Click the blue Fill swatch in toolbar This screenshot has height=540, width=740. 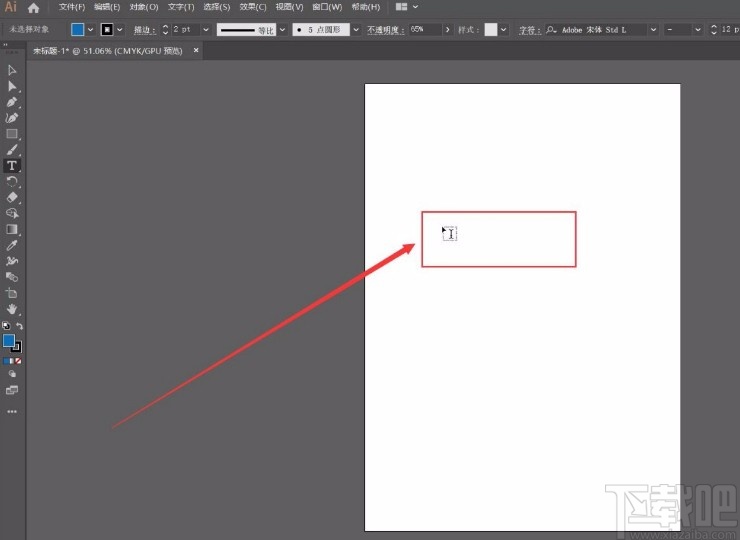(x=8, y=340)
